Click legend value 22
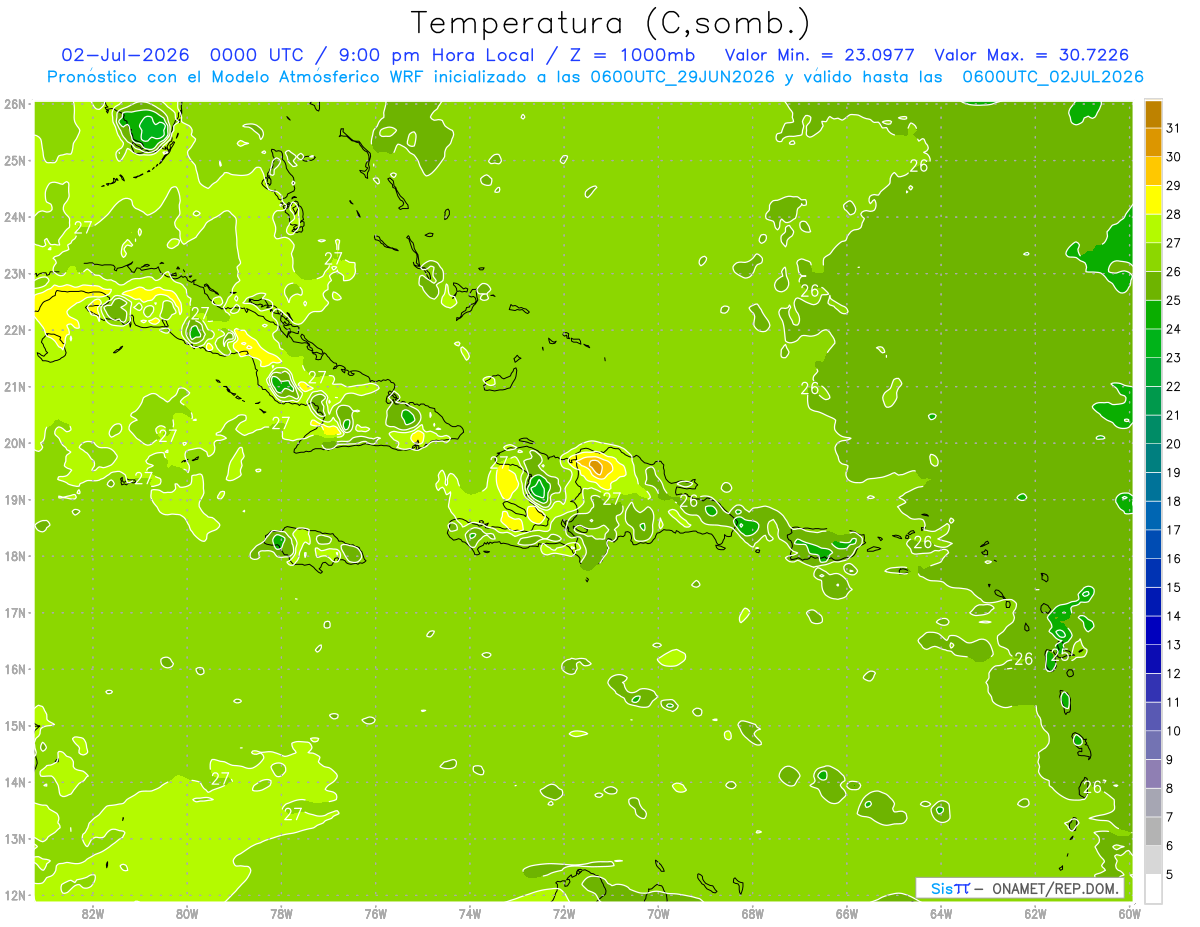This screenshot has width=1200, height=927. [1174, 386]
